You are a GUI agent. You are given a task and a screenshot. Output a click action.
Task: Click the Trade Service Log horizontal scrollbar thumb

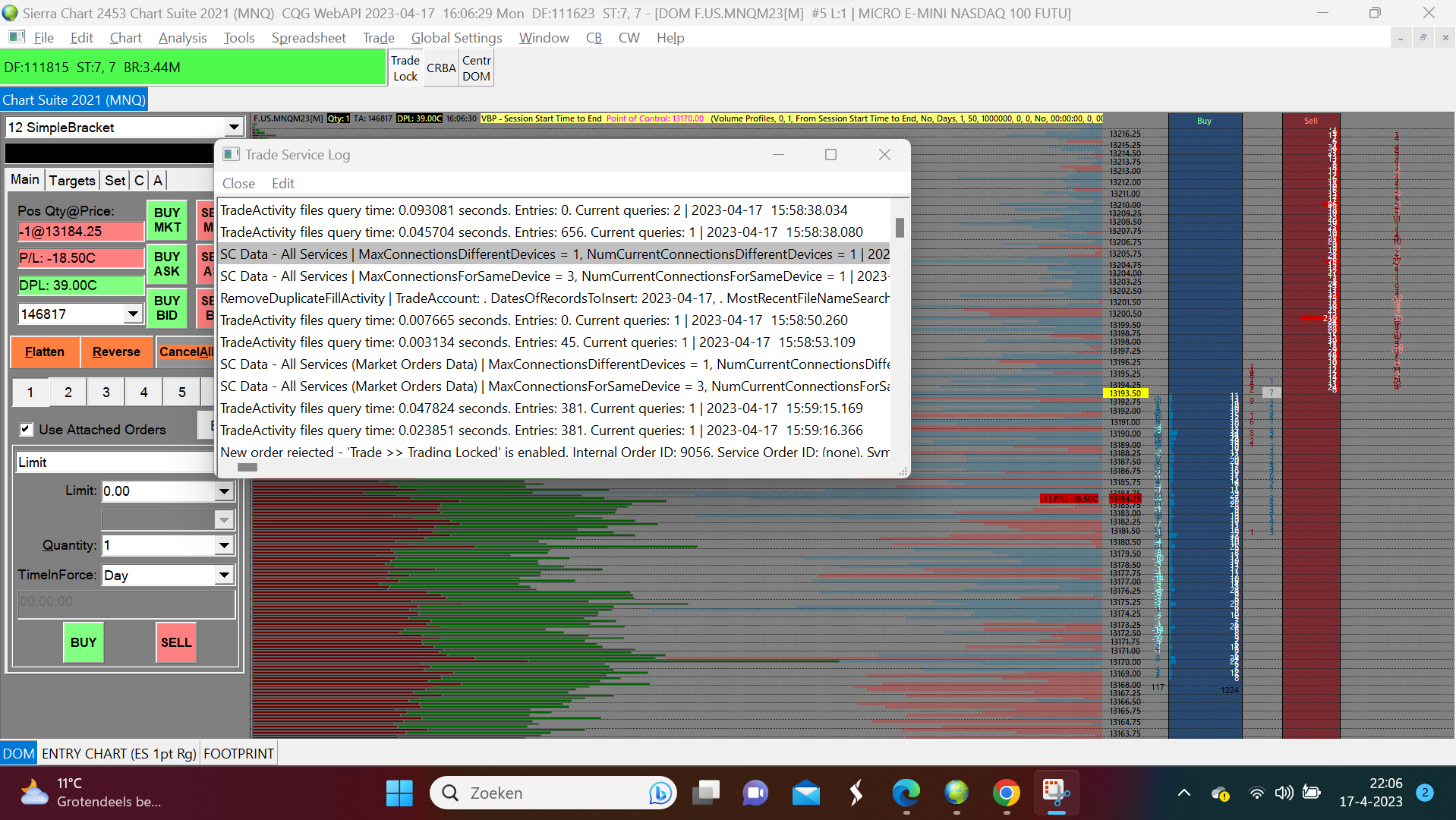(x=247, y=468)
